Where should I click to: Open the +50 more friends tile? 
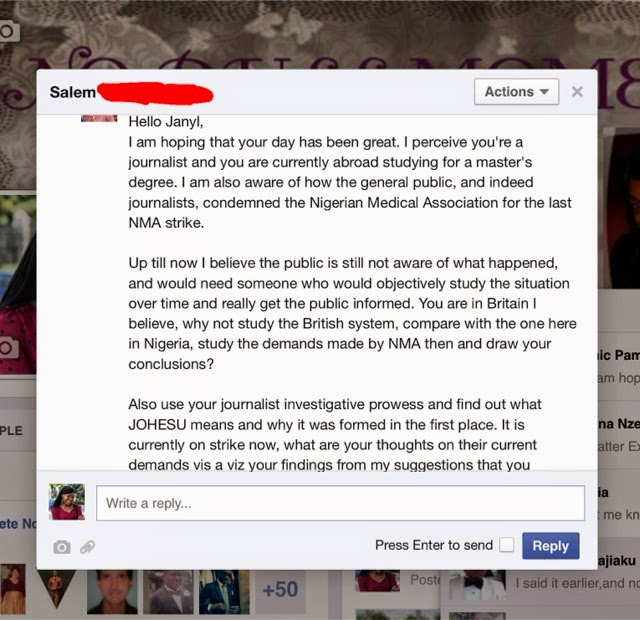click(x=280, y=589)
